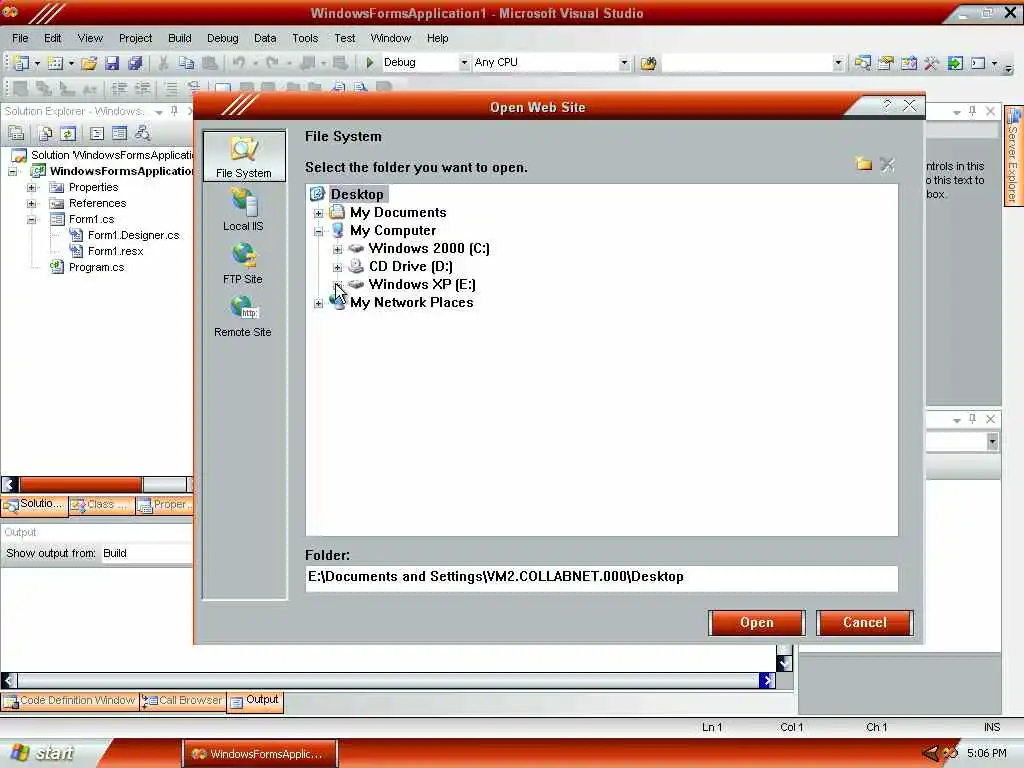This screenshot has height=768, width=1024.
Task: Switch to Call Browser tab
Action: point(183,701)
